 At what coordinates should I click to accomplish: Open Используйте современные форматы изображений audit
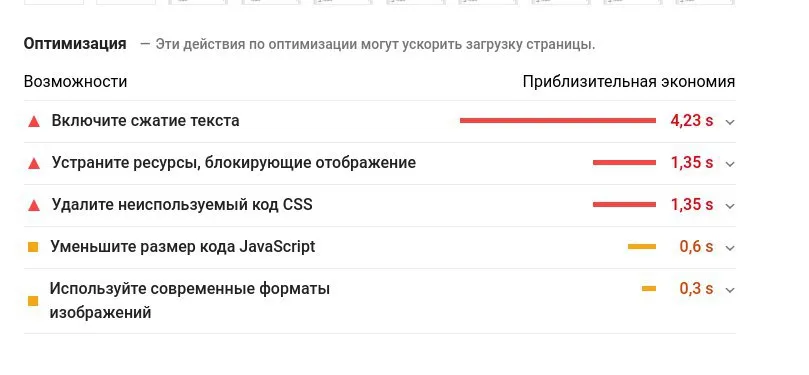(x=189, y=300)
